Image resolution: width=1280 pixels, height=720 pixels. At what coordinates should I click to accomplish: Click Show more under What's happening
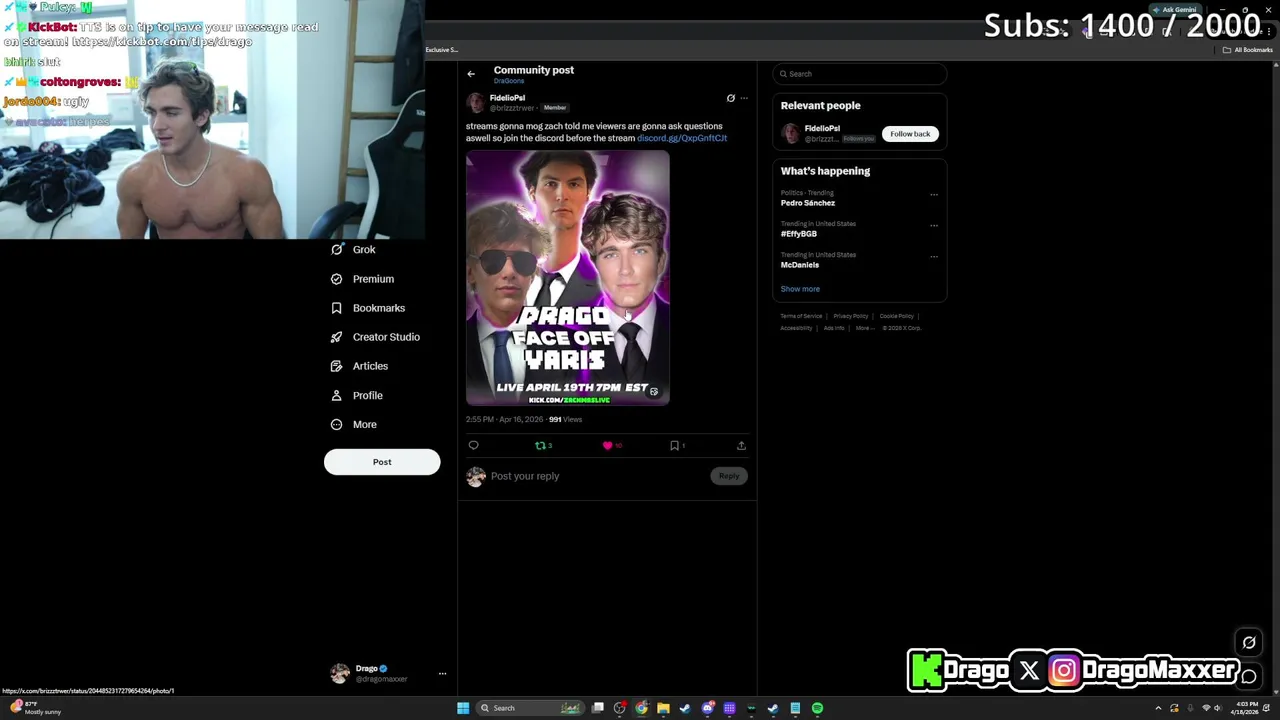click(x=800, y=289)
